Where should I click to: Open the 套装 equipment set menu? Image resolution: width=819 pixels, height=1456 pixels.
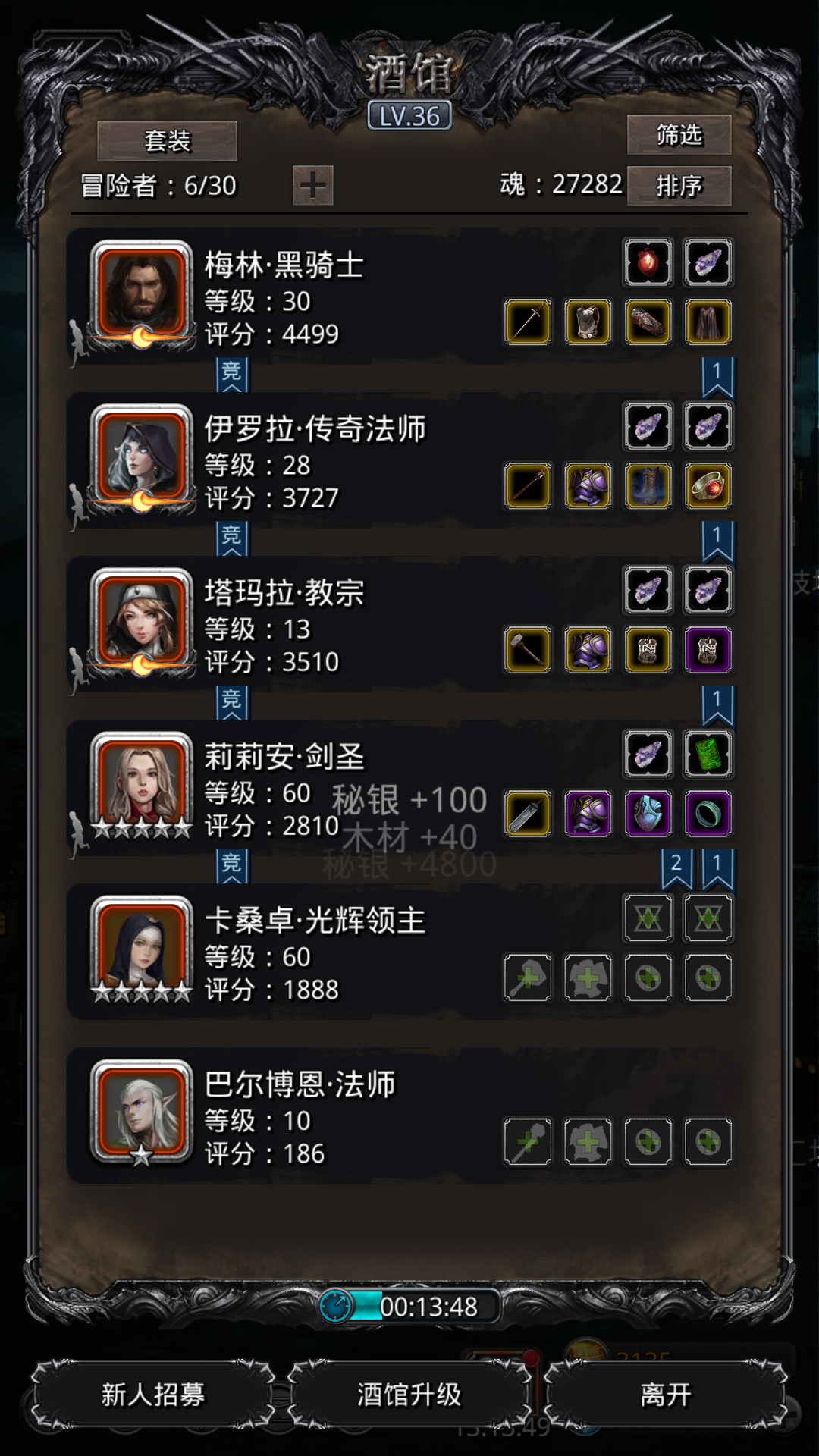[x=167, y=141]
